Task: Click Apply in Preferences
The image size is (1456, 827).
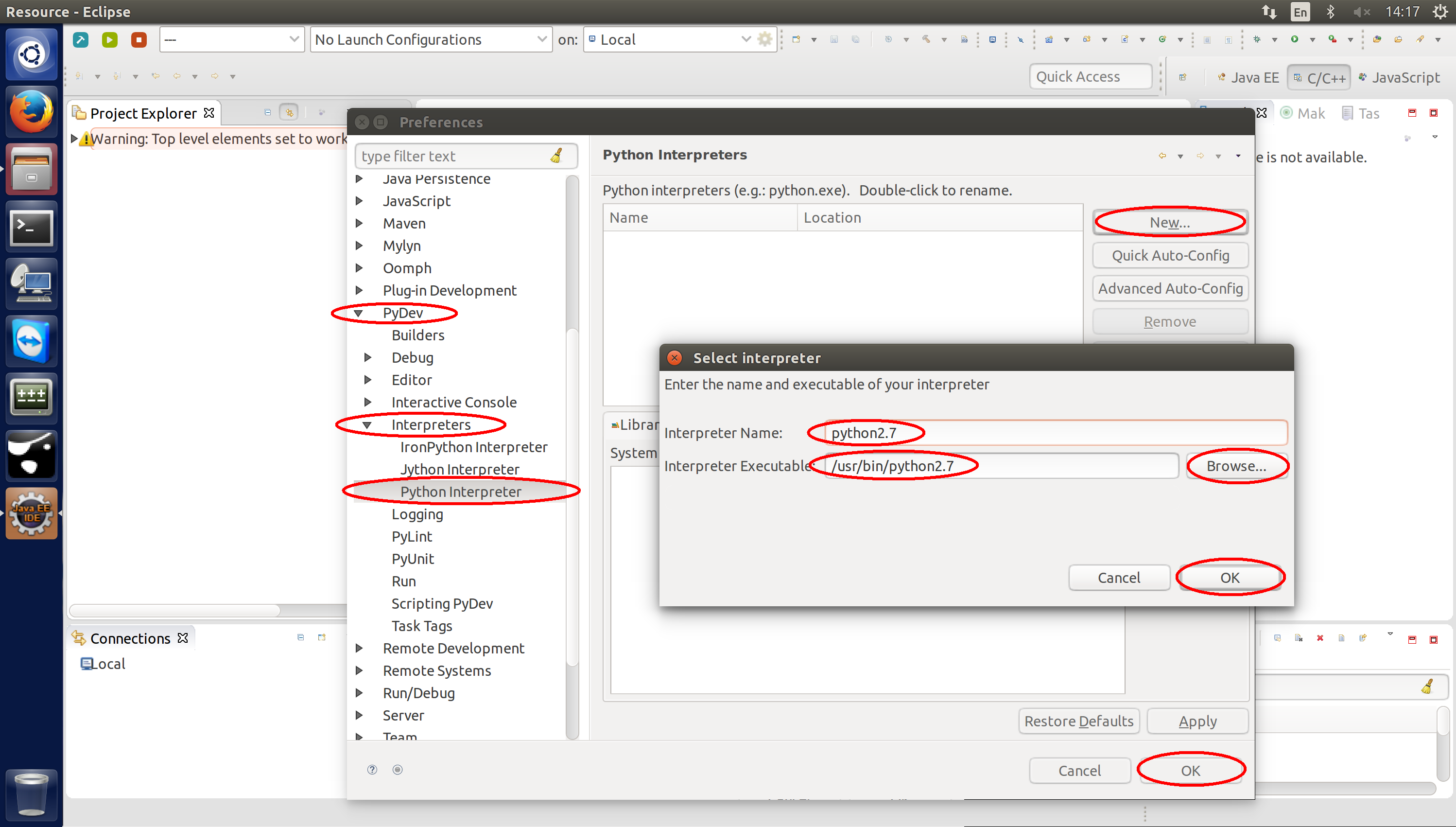Action: pyautogui.click(x=1198, y=721)
